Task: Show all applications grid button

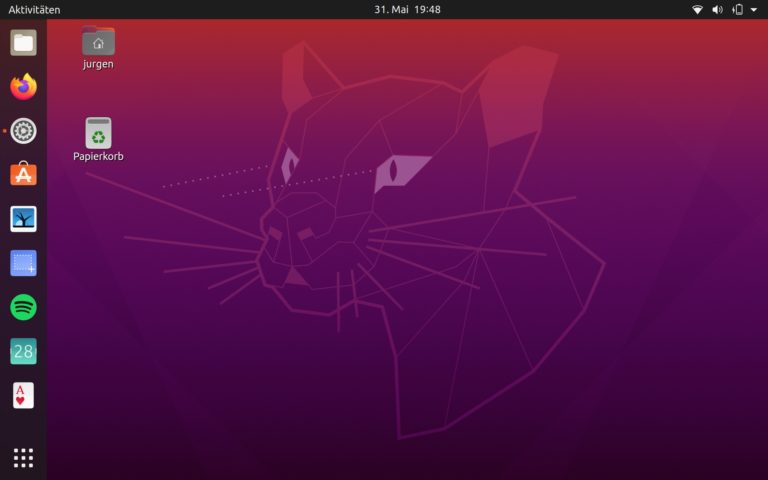Action: [23, 458]
